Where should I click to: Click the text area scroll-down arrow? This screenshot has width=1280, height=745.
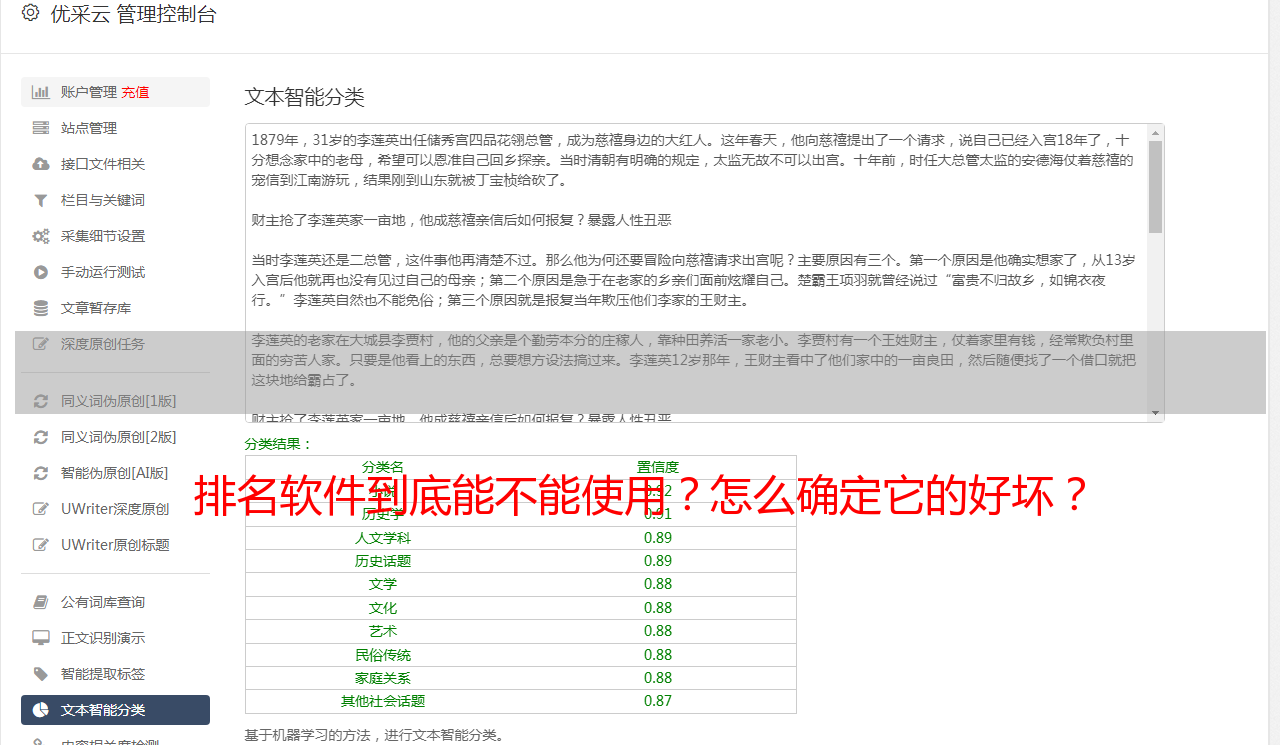1155,413
